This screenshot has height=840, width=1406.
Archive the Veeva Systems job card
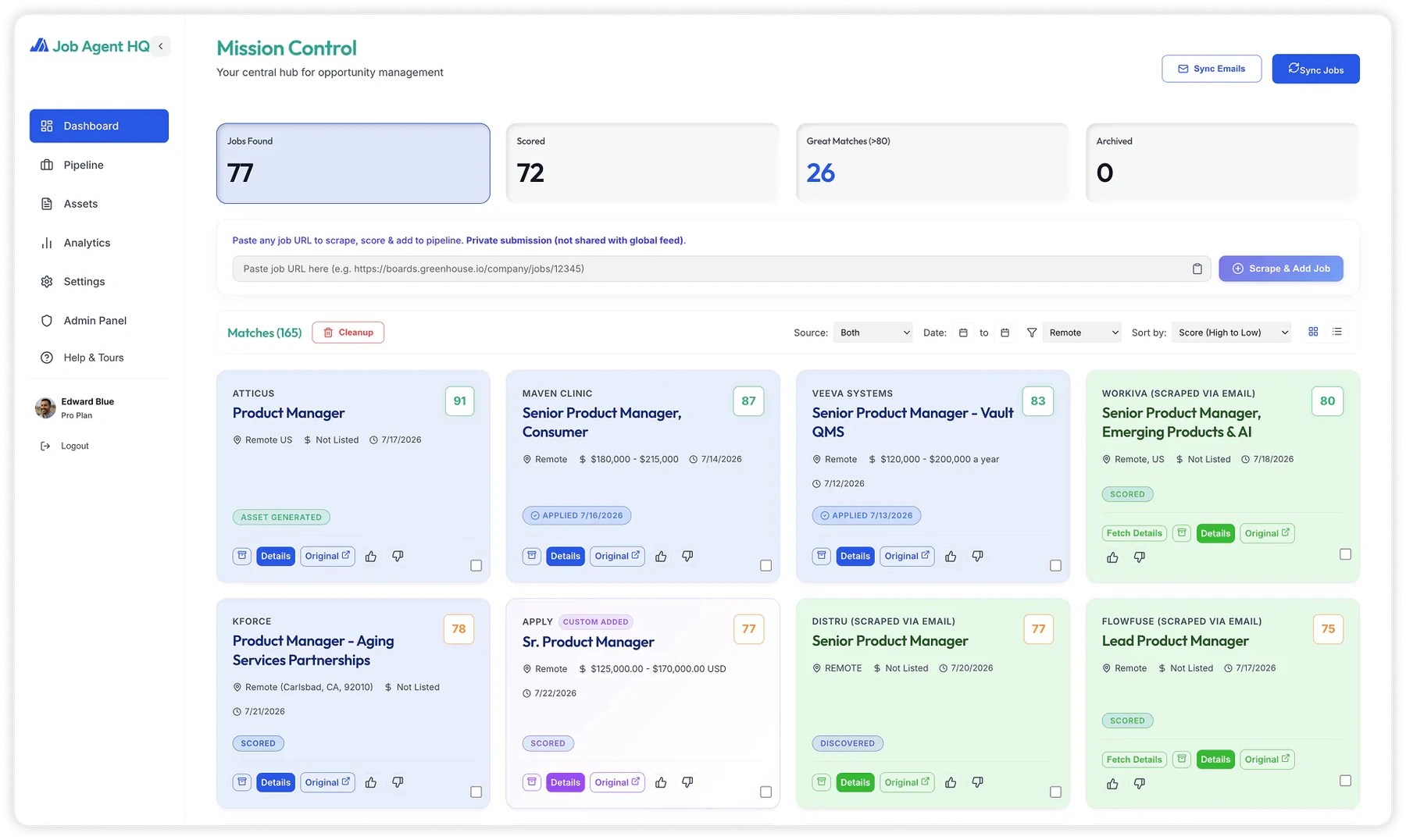[x=822, y=556]
